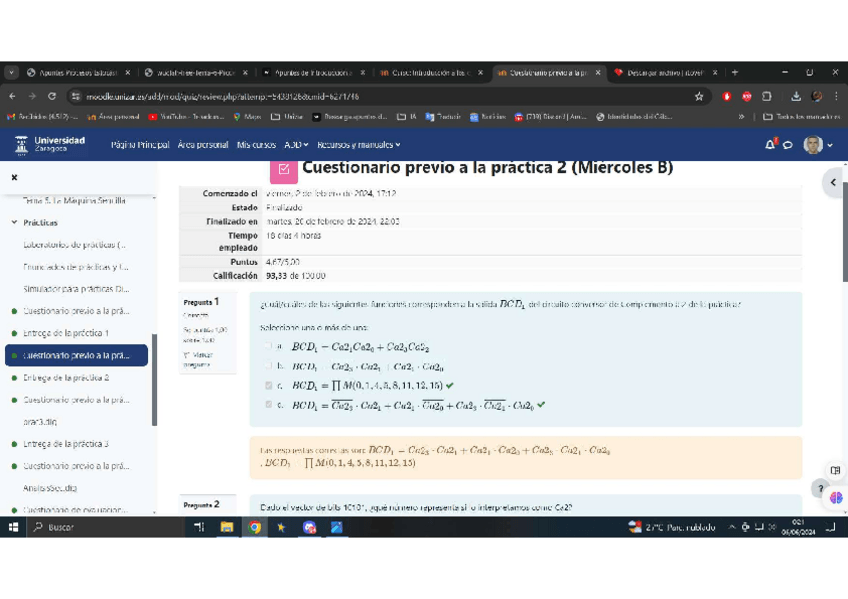Bookmark page with the star icon
This screenshot has height=599, width=848.
click(699, 96)
